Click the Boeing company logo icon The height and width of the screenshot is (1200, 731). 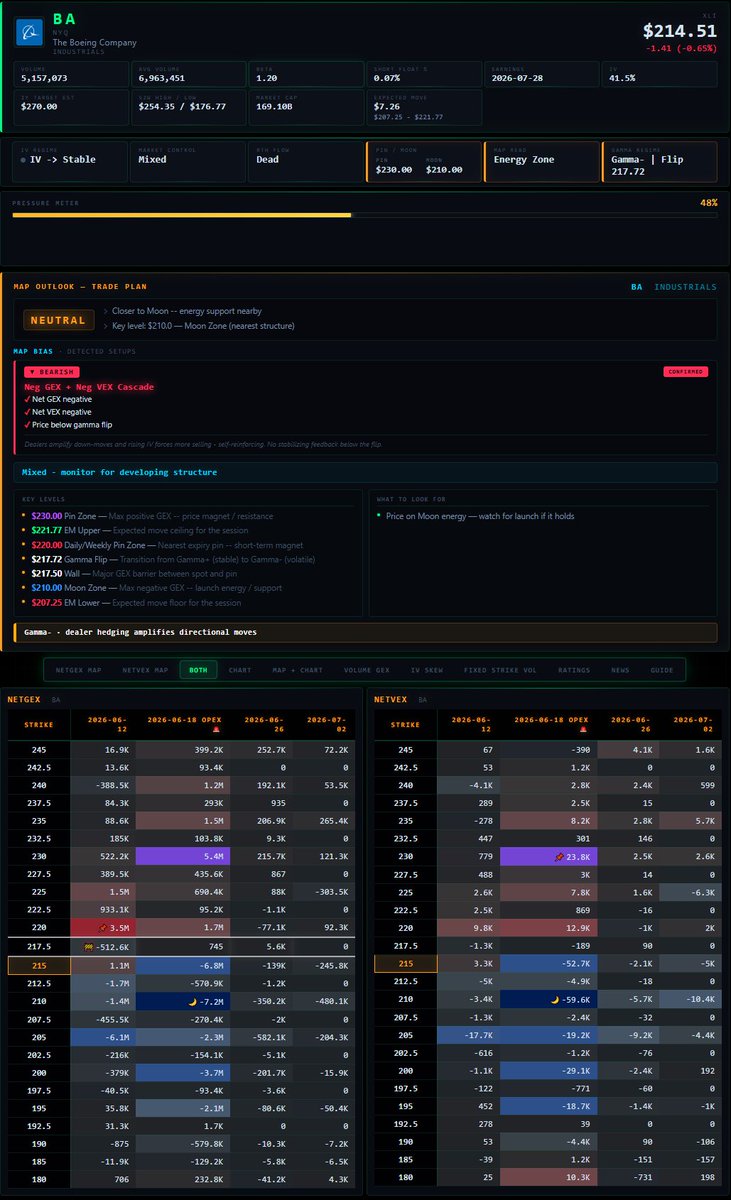[28, 32]
